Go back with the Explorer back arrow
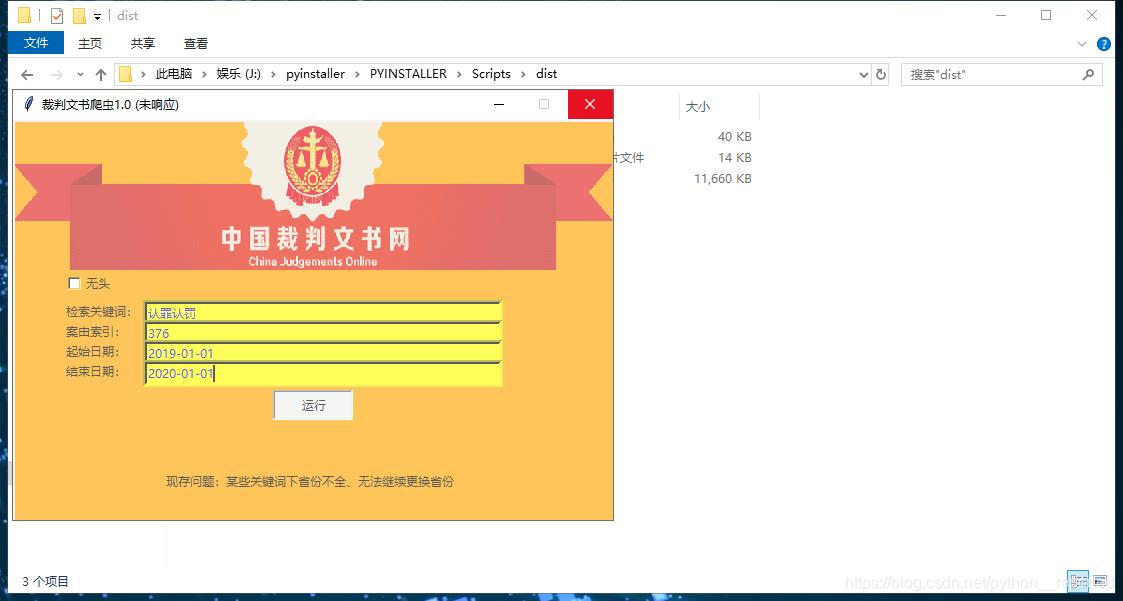Image resolution: width=1123 pixels, height=601 pixels. coord(27,74)
